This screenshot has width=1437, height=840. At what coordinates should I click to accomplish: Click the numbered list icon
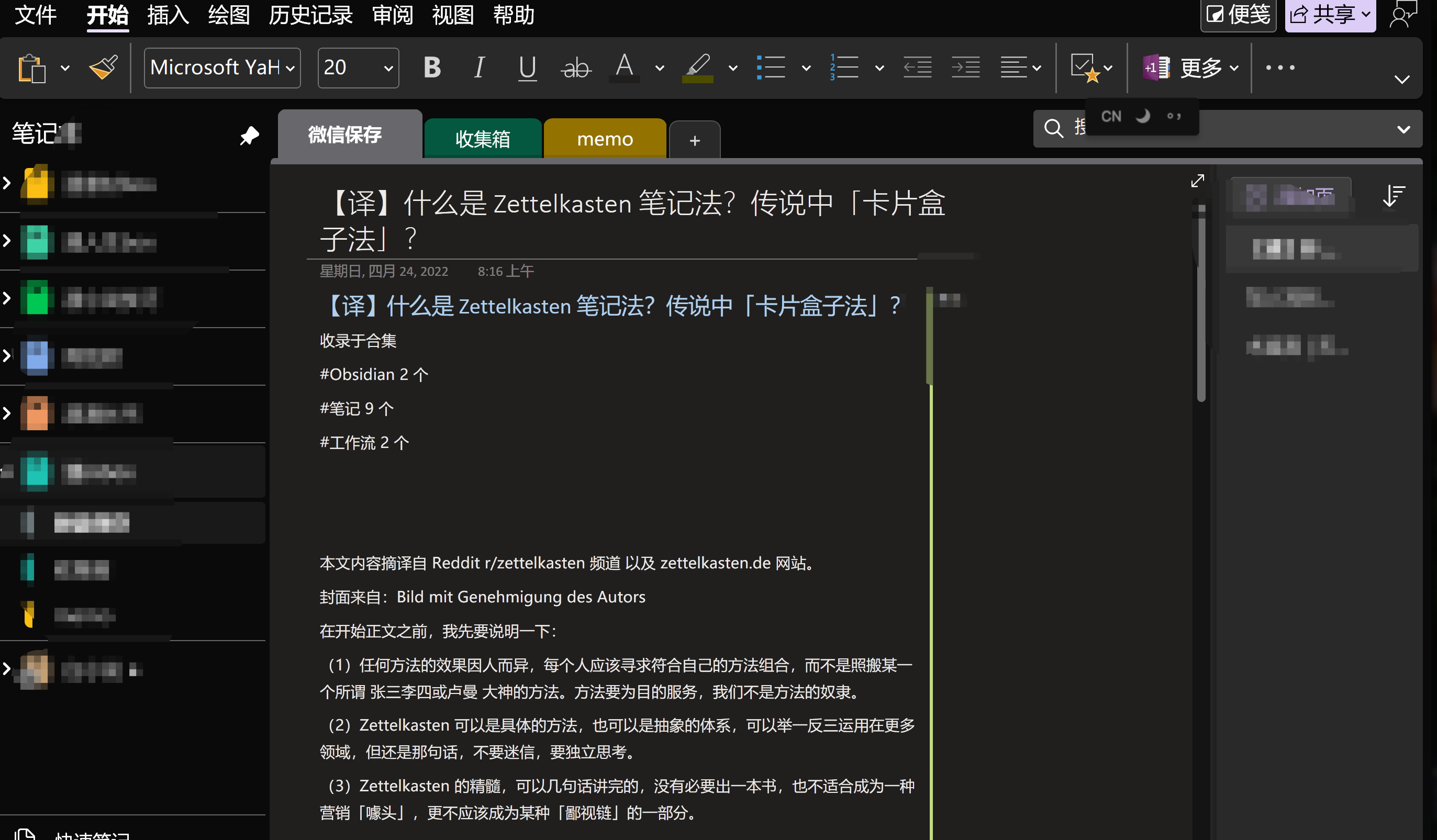coord(843,68)
